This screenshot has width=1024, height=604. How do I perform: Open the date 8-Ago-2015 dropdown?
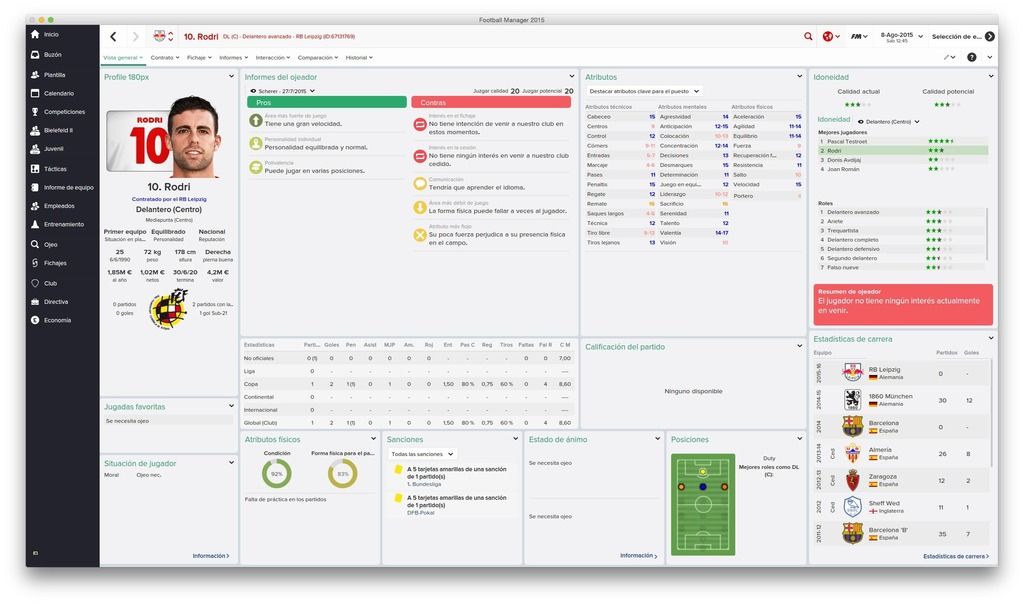click(901, 37)
